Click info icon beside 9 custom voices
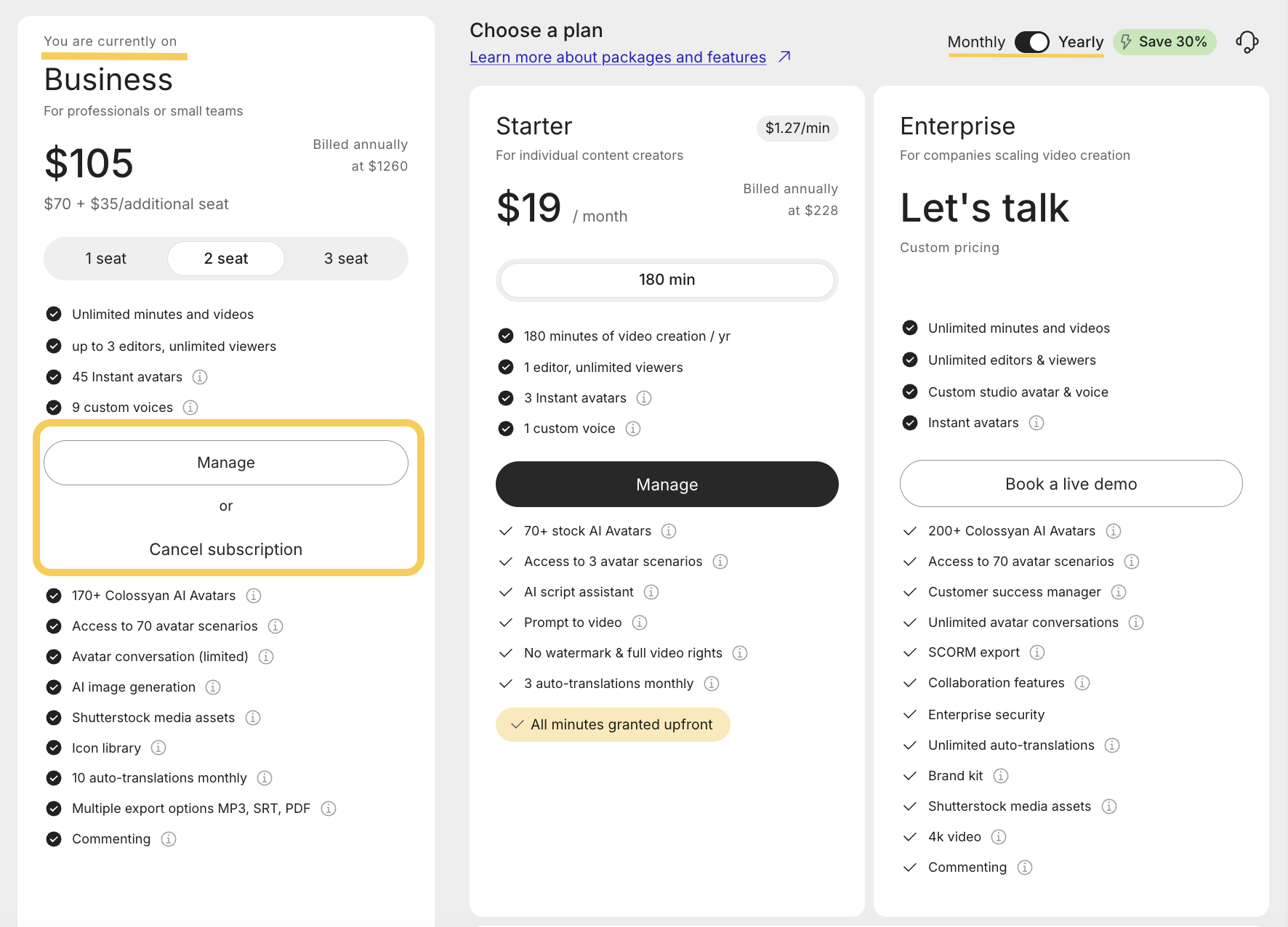Image resolution: width=1288 pixels, height=927 pixels. tap(190, 408)
